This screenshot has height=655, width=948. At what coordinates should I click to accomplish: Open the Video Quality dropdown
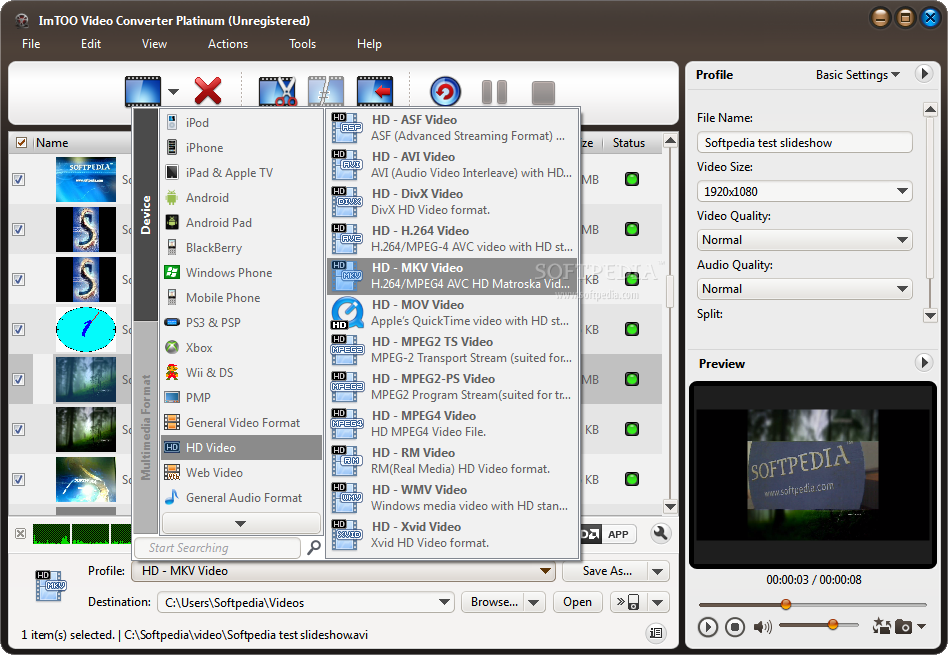(804, 240)
